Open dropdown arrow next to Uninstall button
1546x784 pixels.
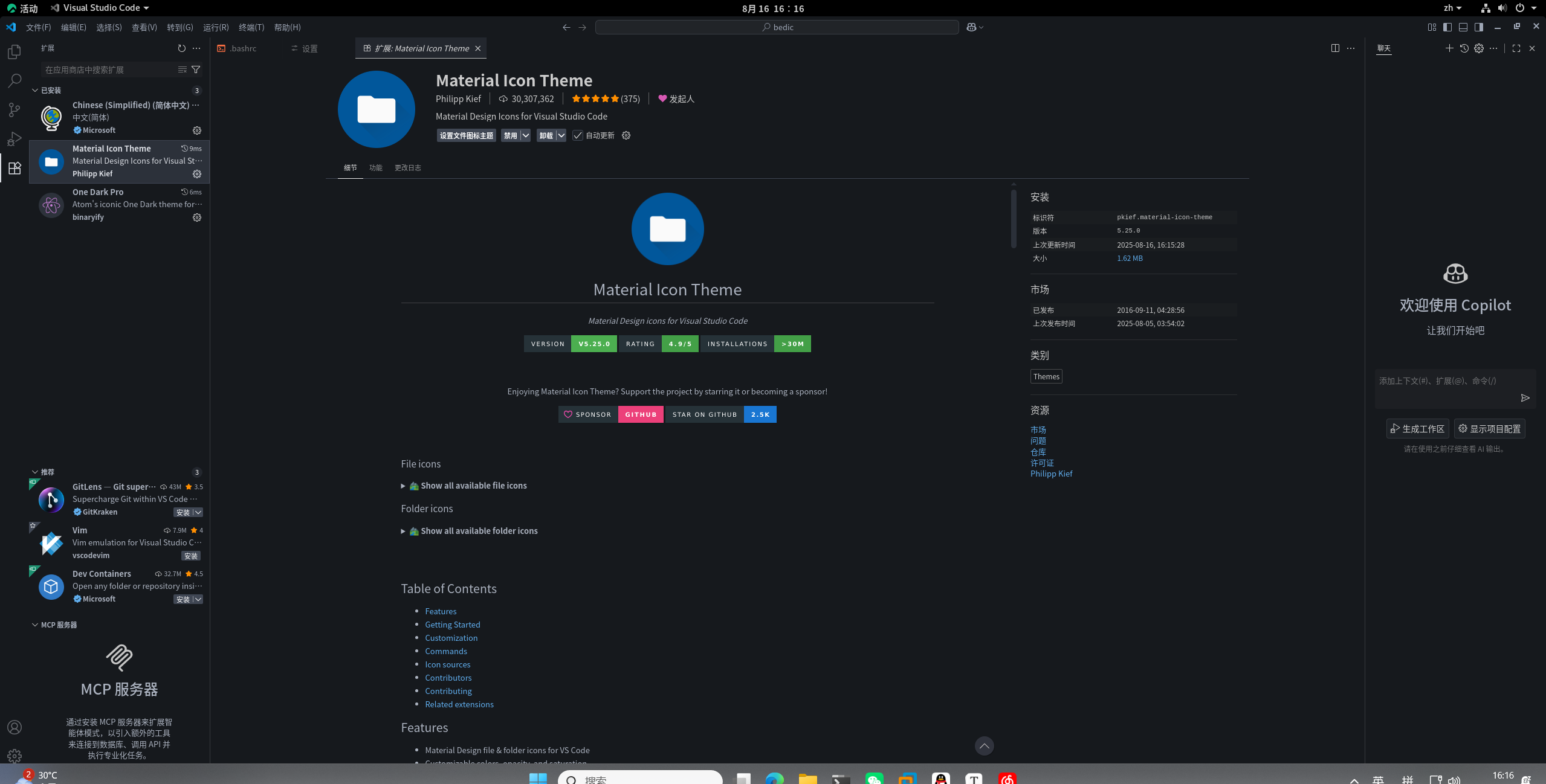561,135
